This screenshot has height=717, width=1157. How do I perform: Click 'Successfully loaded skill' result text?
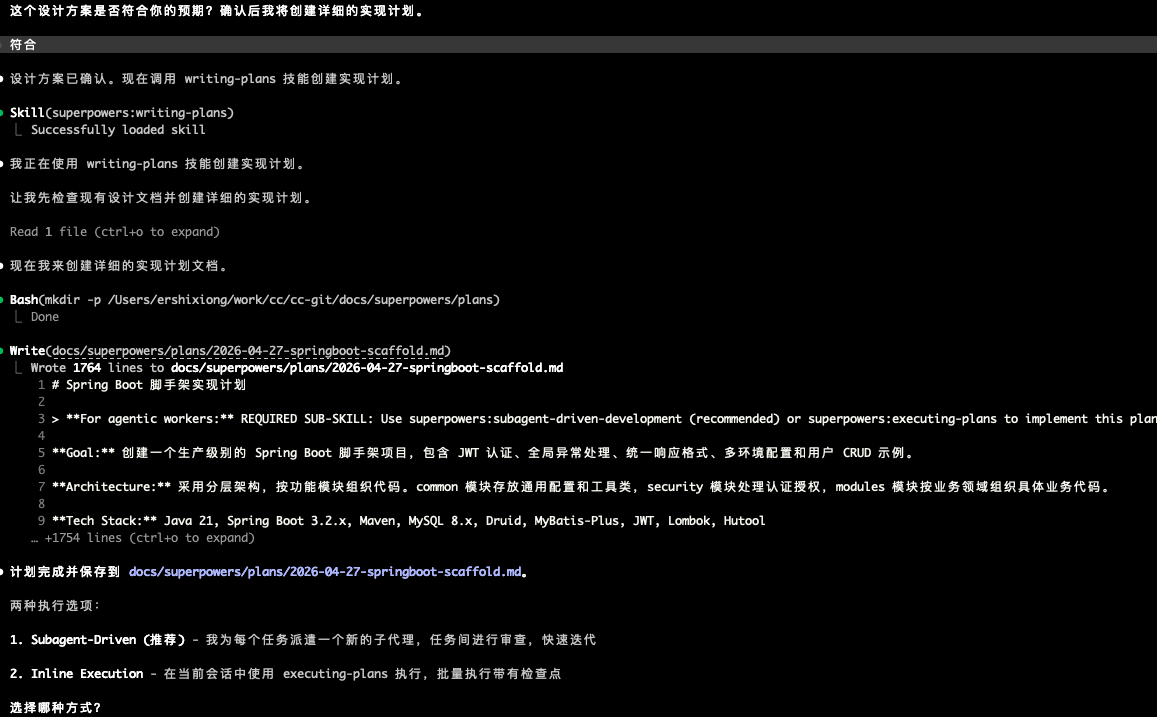pyautogui.click(x=118, y=130)
